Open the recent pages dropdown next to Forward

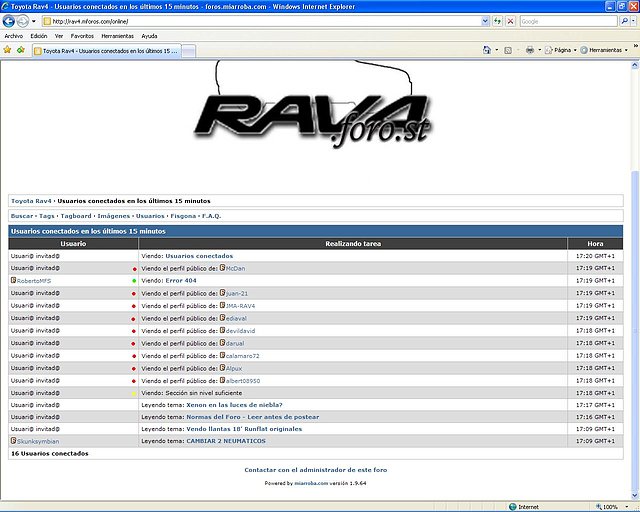pos(34,21)
